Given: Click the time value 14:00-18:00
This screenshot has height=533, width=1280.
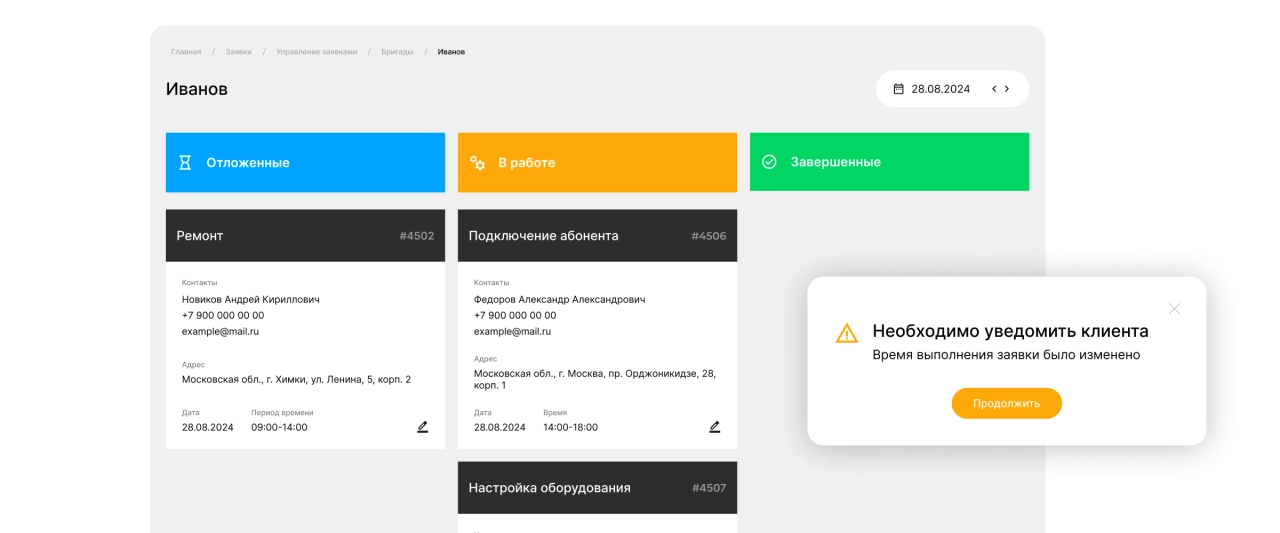Looking at the screenshot, I should point(570,427).
